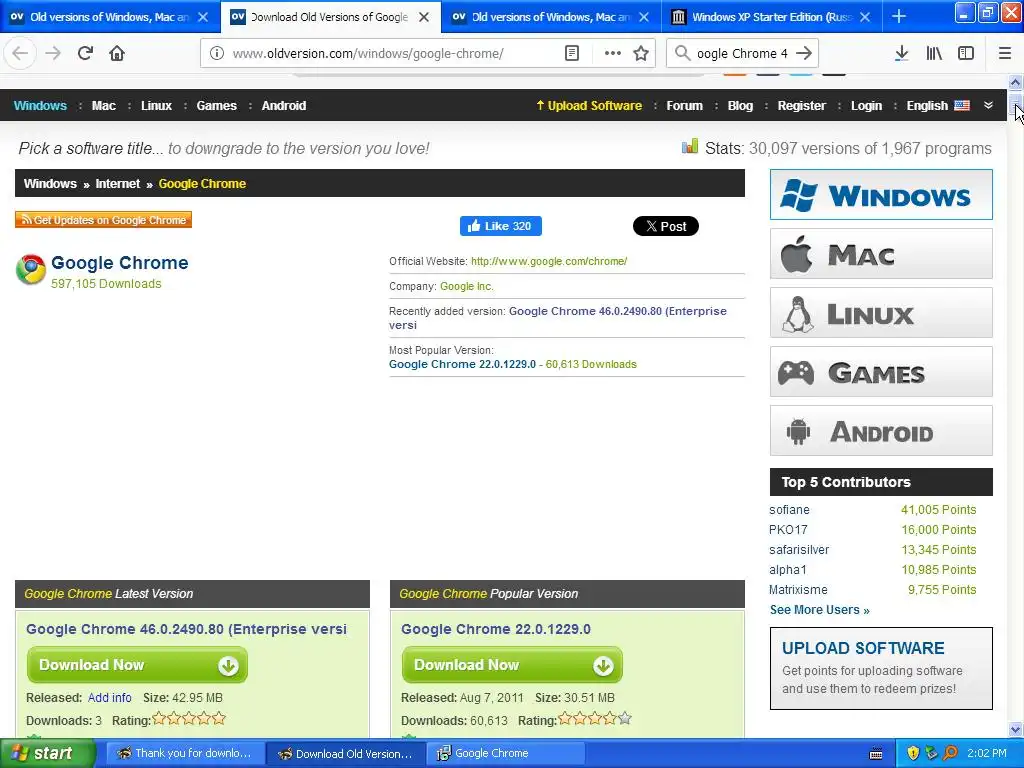The image size is (1024, 768).
Task: Select the large Linux platform banner
Action: pyautogui.click(x=881, y=313)
